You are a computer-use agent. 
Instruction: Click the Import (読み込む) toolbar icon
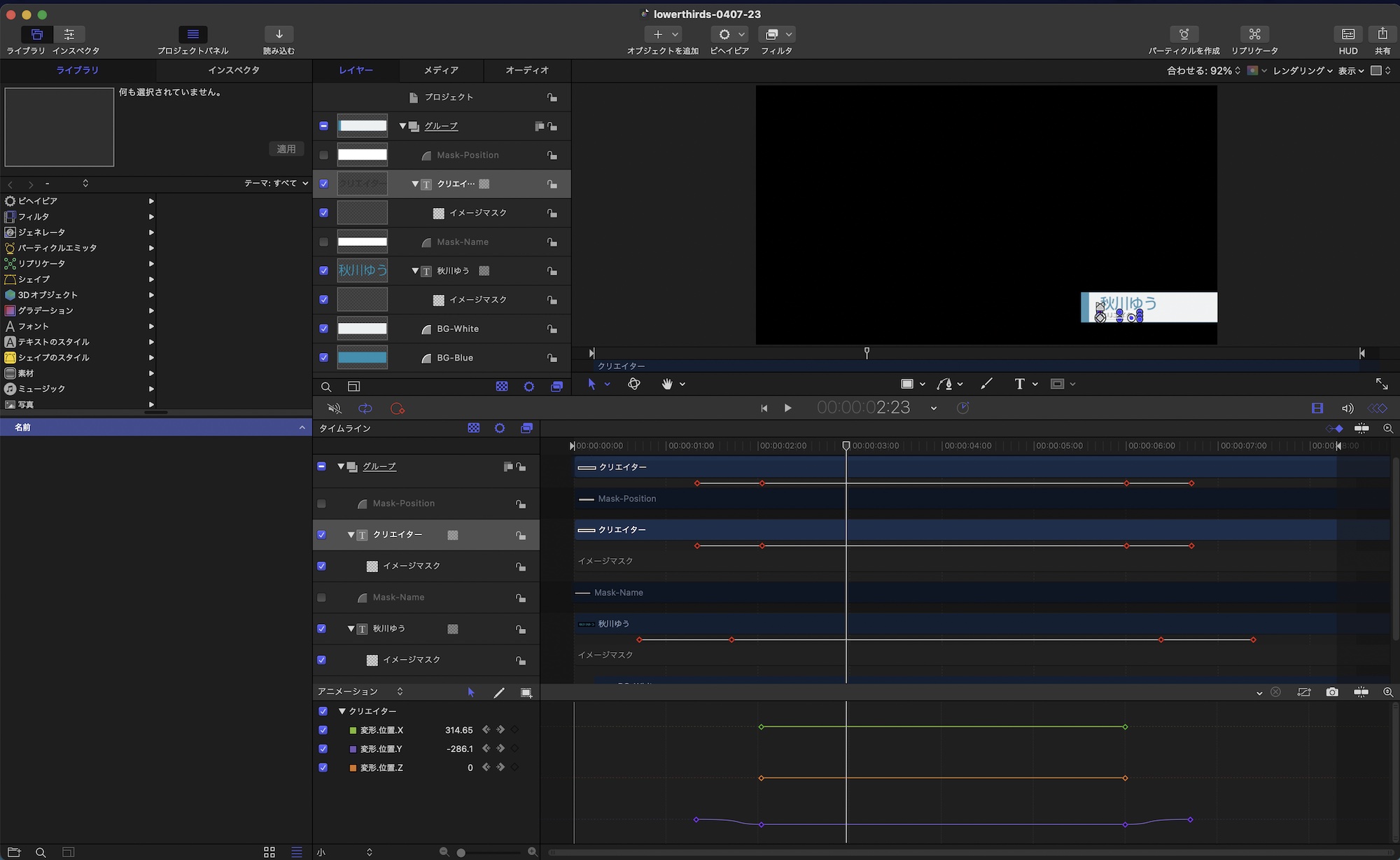[x=279, y=34]
